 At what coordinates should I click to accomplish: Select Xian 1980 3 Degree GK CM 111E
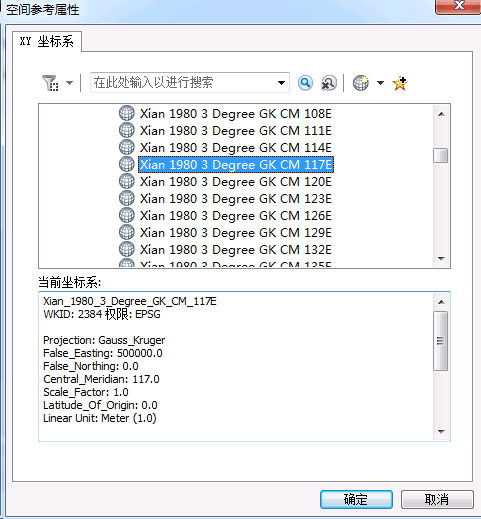(x=236, y=131)
